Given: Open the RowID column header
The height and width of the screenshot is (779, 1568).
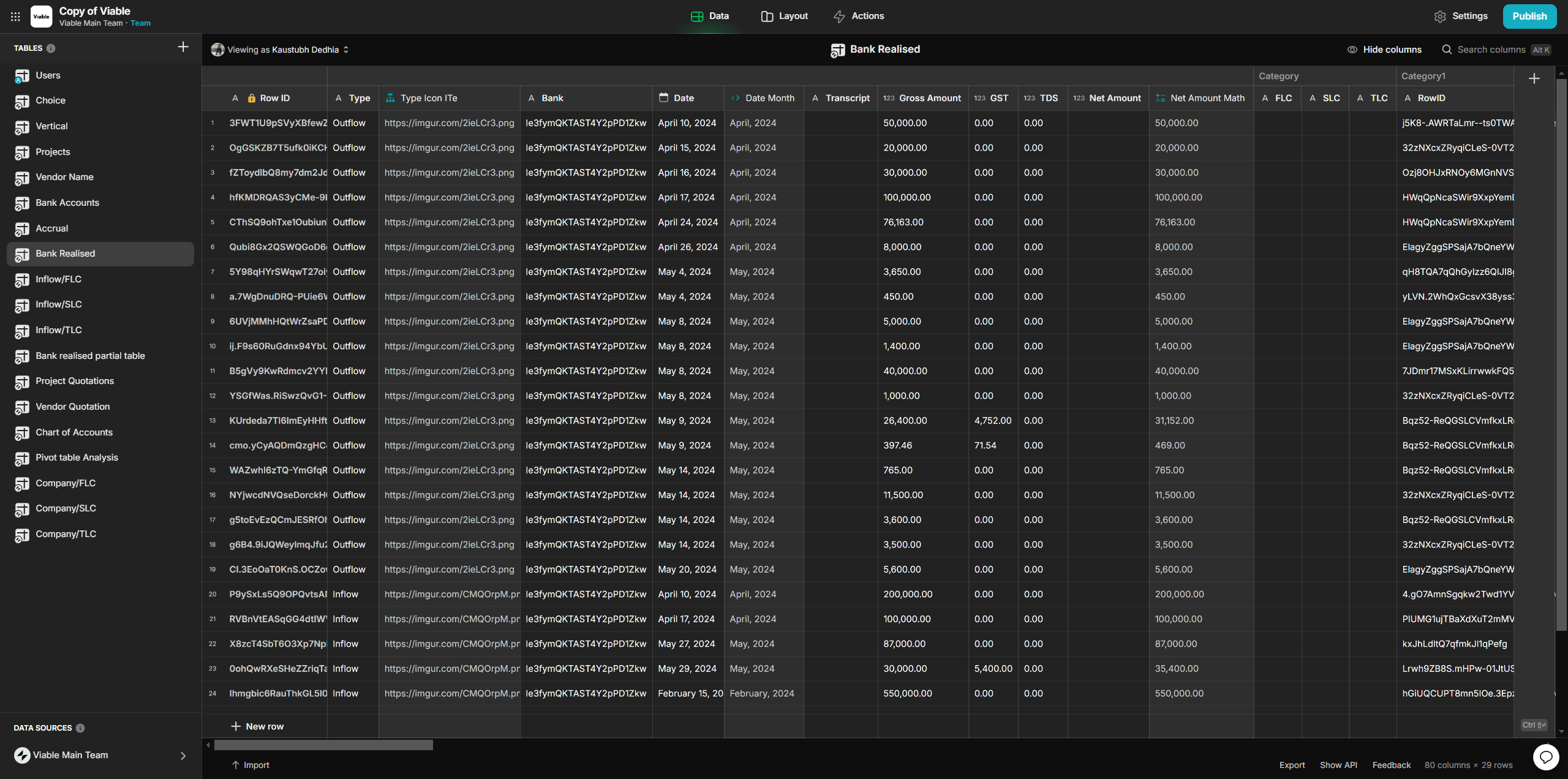Looking at the screenshot, I should 1455,98.
